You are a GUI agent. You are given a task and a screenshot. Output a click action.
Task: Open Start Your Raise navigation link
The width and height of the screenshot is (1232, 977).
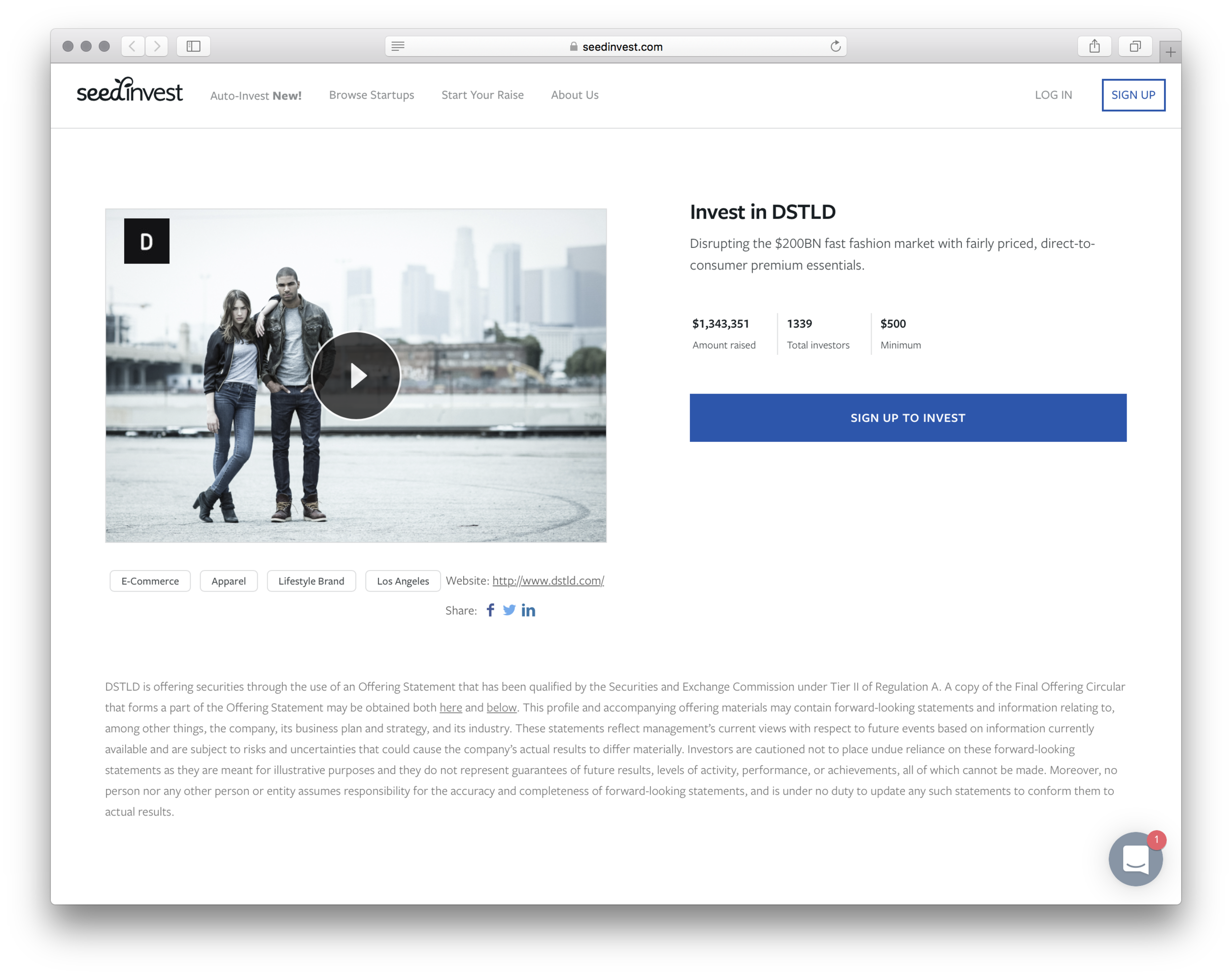(483, 95)
